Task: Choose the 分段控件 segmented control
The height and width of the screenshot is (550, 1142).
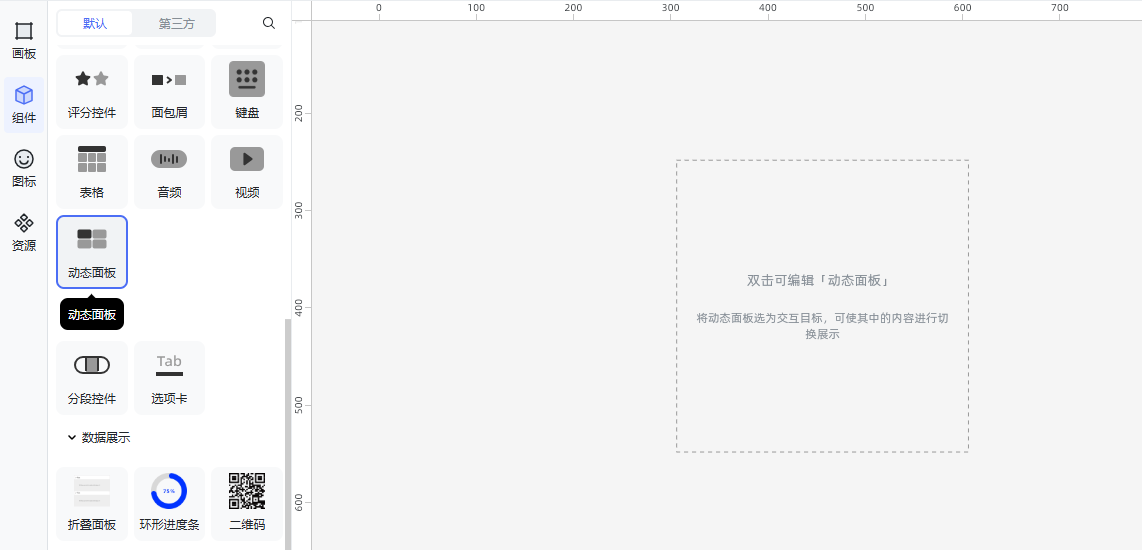Action: click(92, 377)
